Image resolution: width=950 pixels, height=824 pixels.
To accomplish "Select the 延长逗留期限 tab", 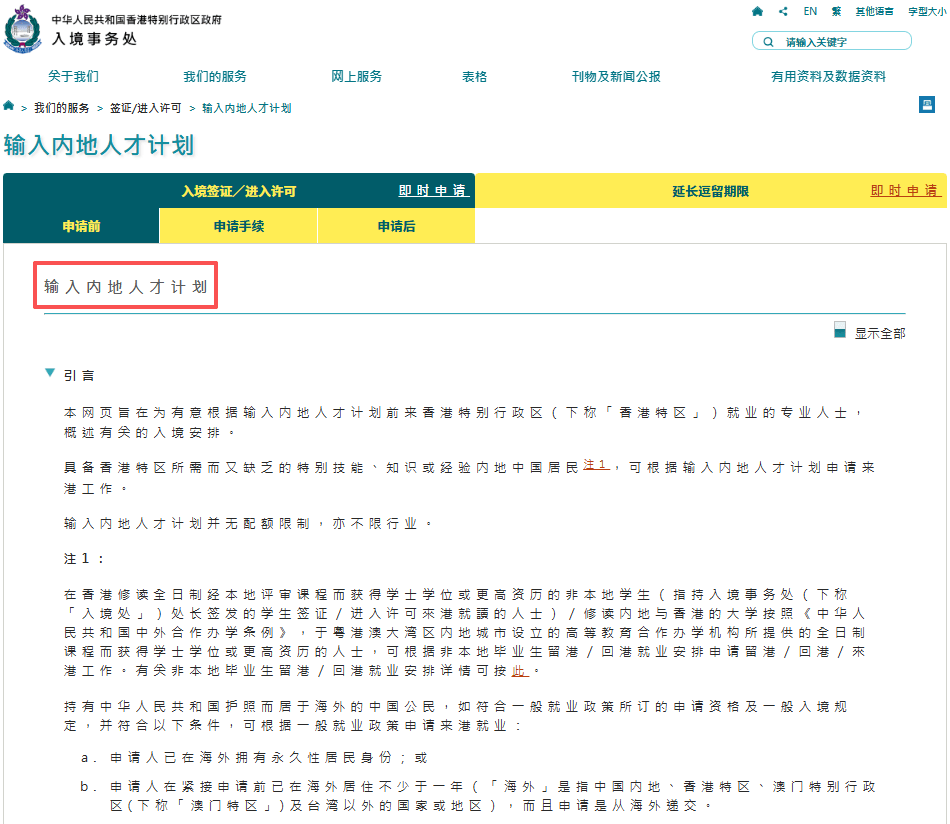I will point(711,191).
